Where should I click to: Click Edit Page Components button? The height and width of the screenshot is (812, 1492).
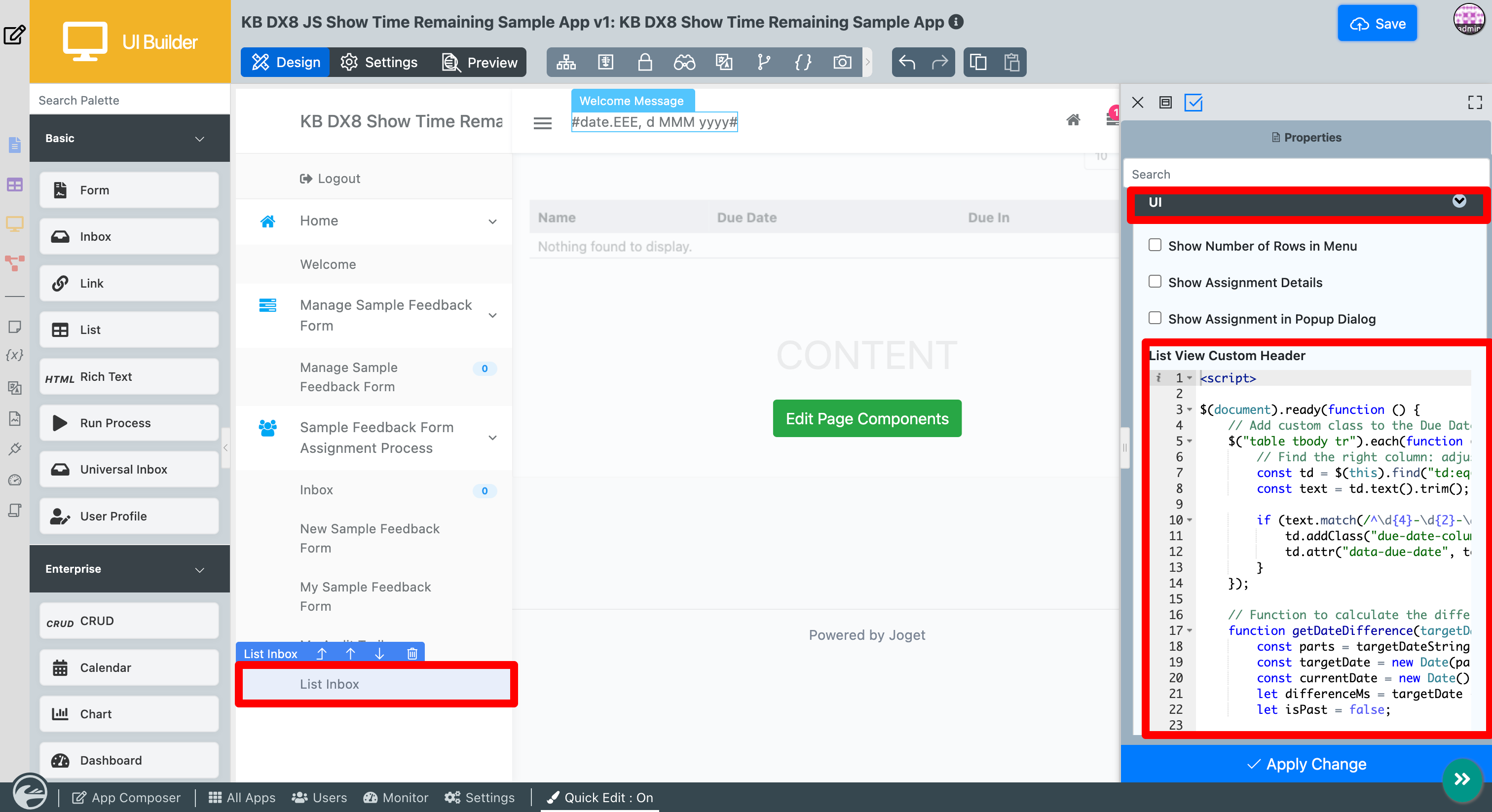click(866, 418)
